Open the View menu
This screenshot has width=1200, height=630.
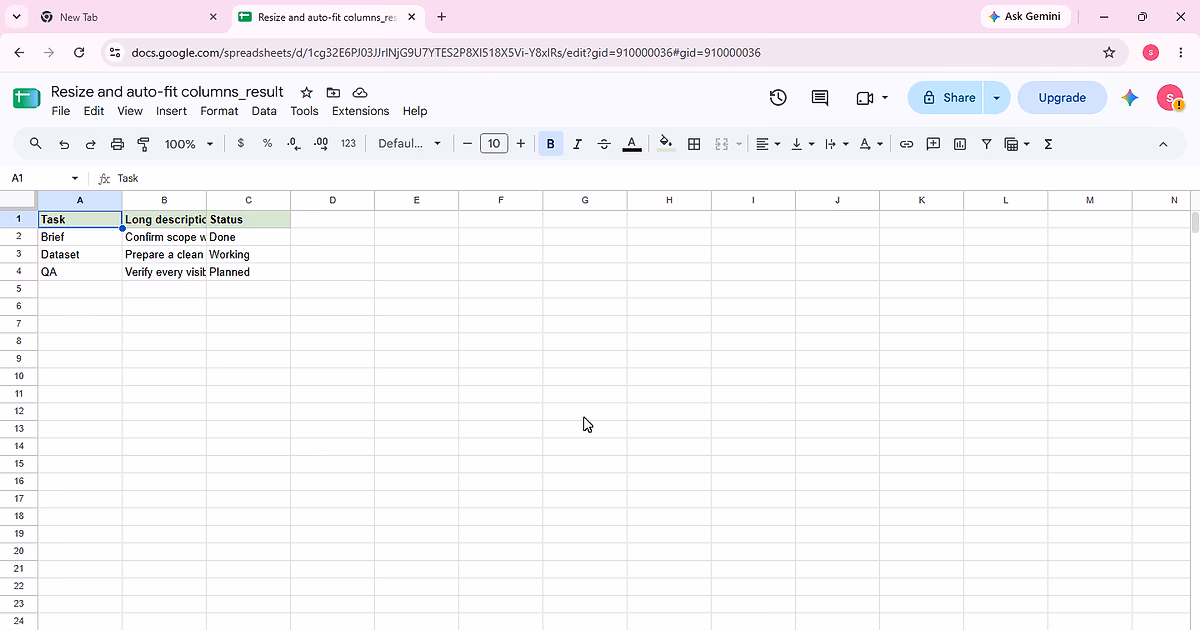pyautogui.click(x=130, y=111)
